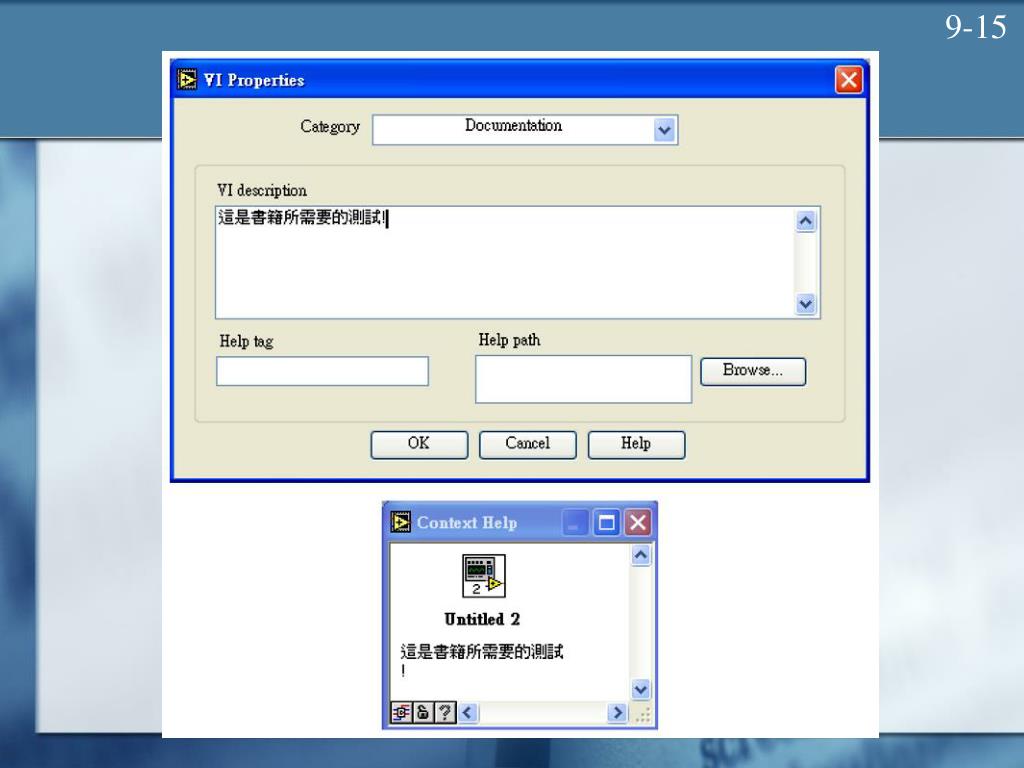Image resolution: width=1024 pixels, height=768 pixels.
Task: Click the Context Help title bar icon
Action: [400, 522]
